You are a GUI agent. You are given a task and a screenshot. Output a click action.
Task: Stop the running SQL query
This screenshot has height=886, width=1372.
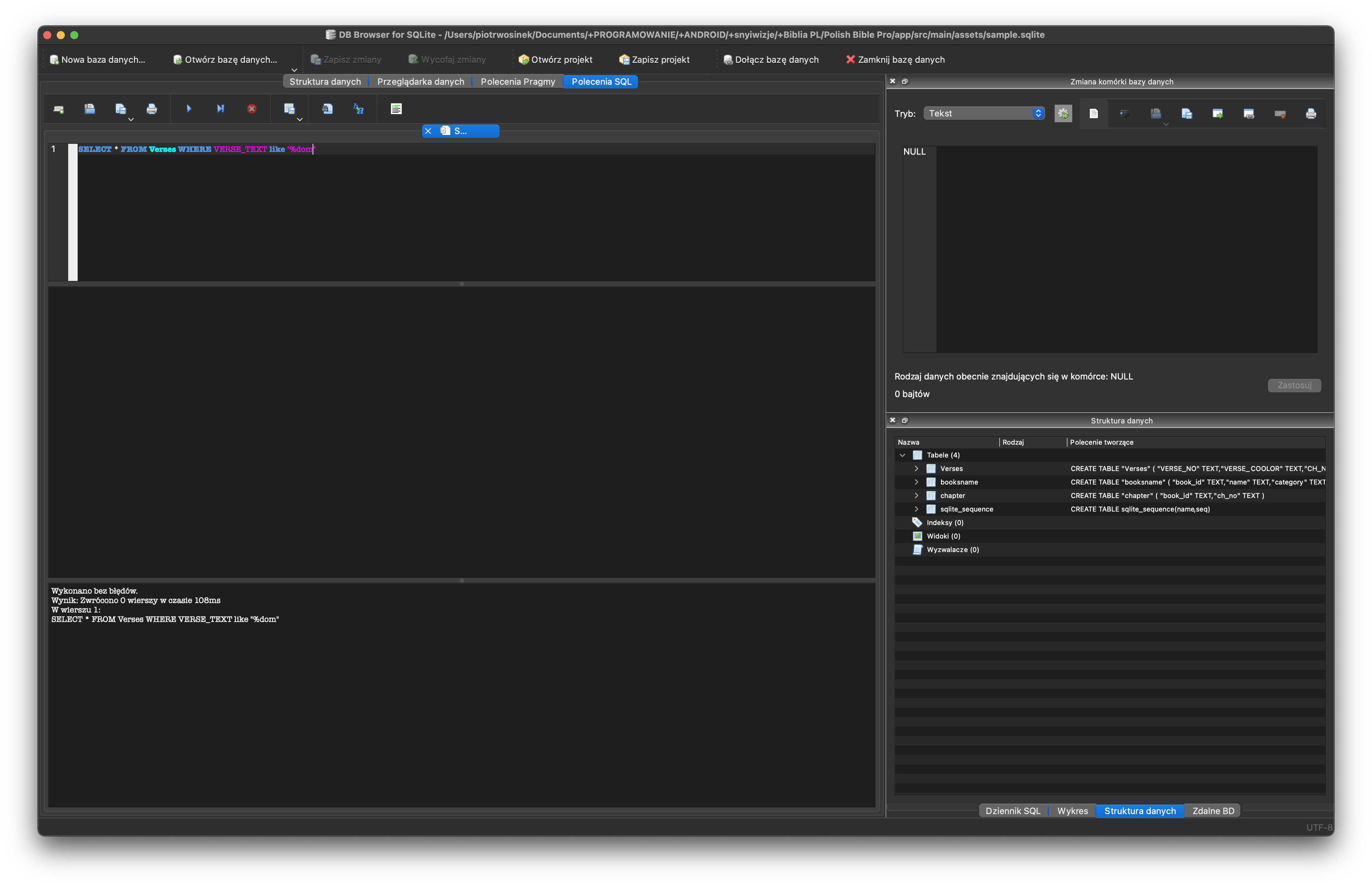[252, 109]
